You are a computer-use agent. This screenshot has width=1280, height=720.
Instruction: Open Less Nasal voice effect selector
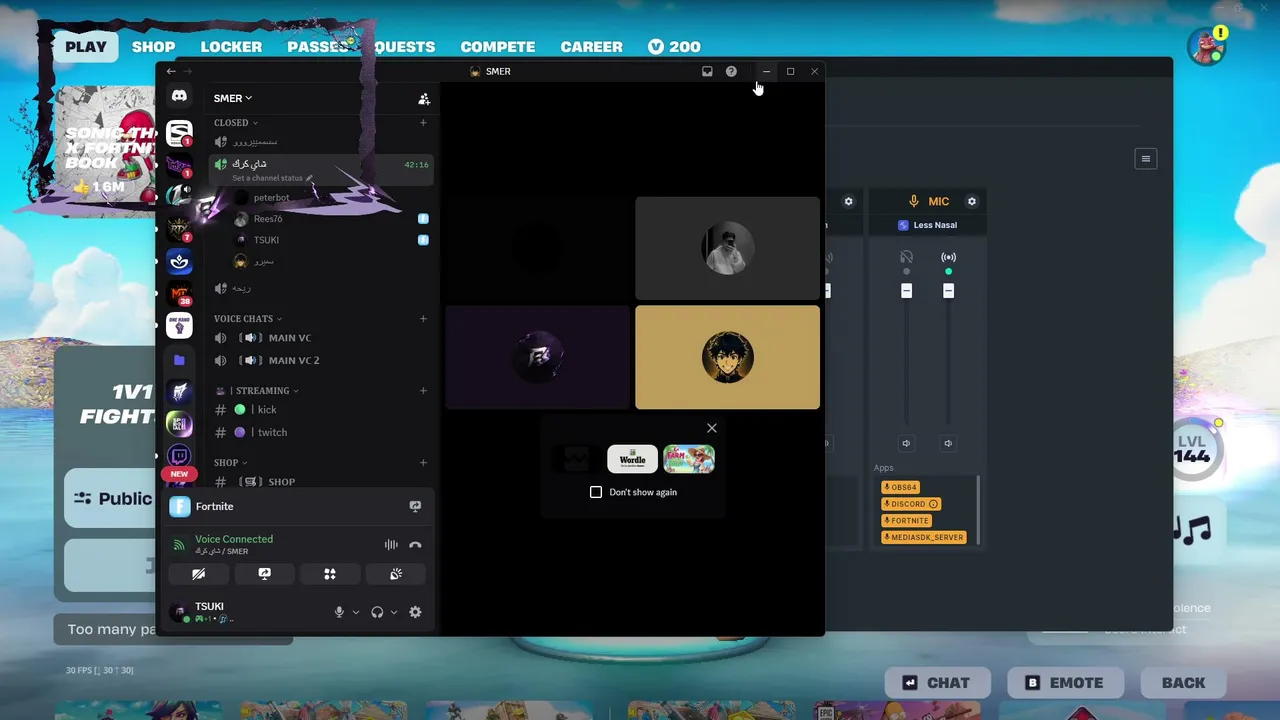(x=927, y=225)
